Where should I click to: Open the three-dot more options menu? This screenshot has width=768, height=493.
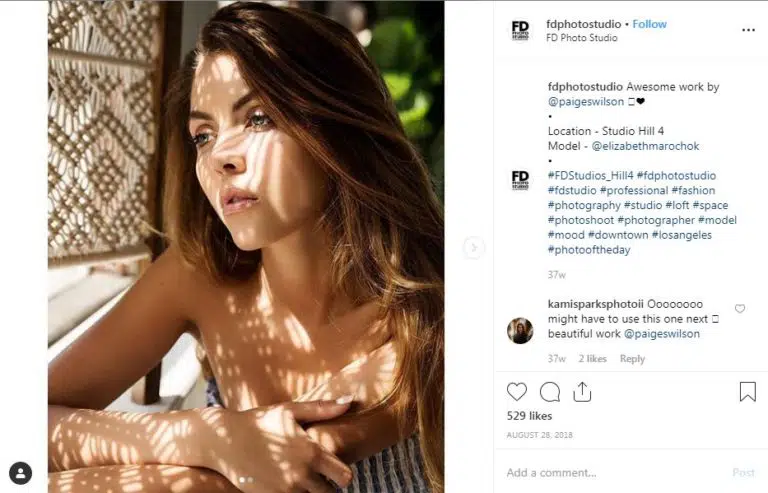click(748, 30)
